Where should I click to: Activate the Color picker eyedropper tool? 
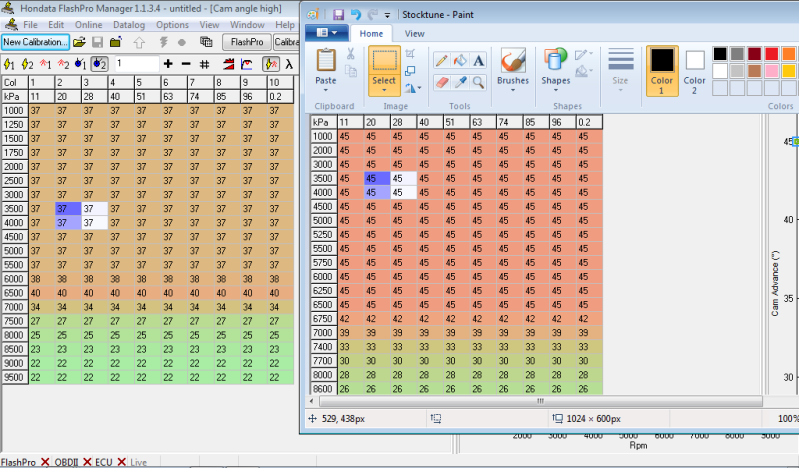(x=460, y=82)
